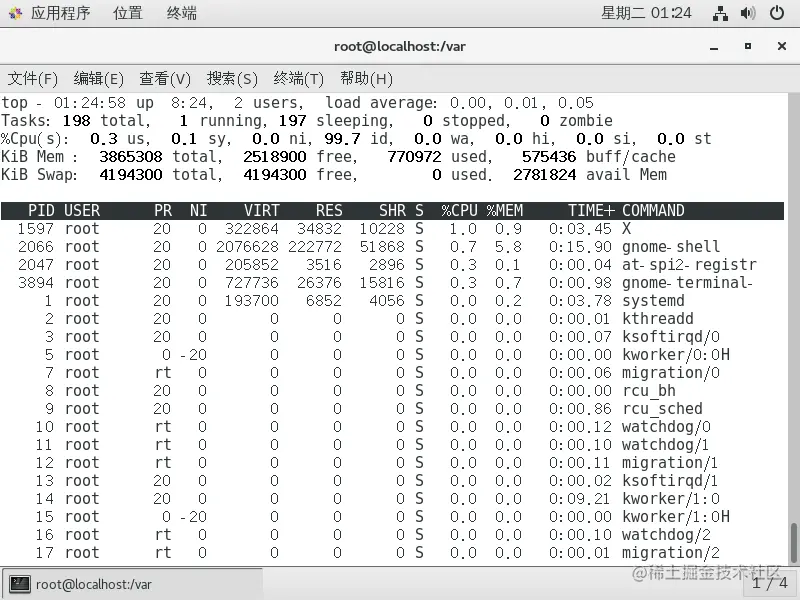Click the at-spi2-registr command text
The height and width of the screenshot is (600, 800).
689,265
